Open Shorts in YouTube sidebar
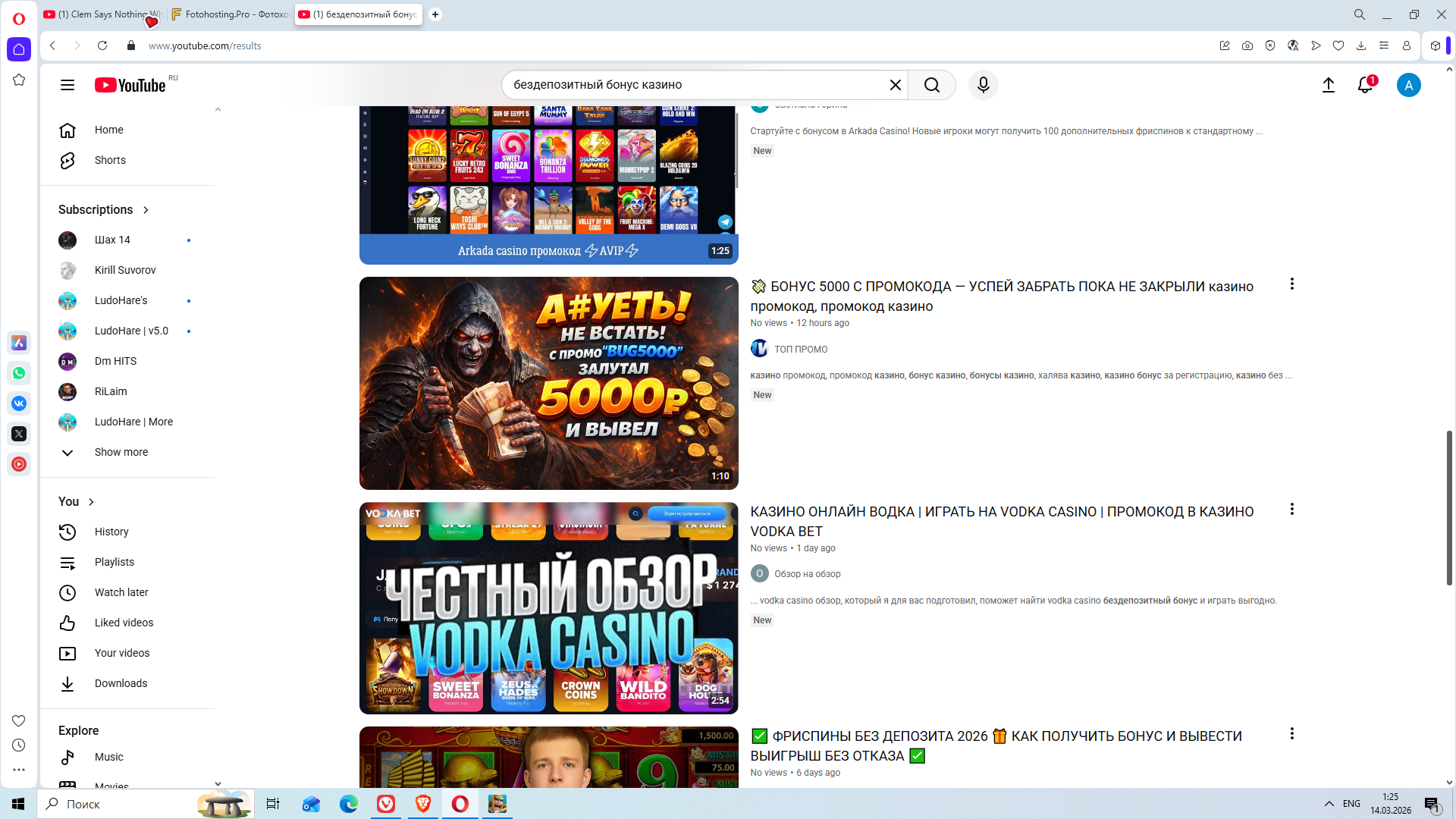 [110, 160]
